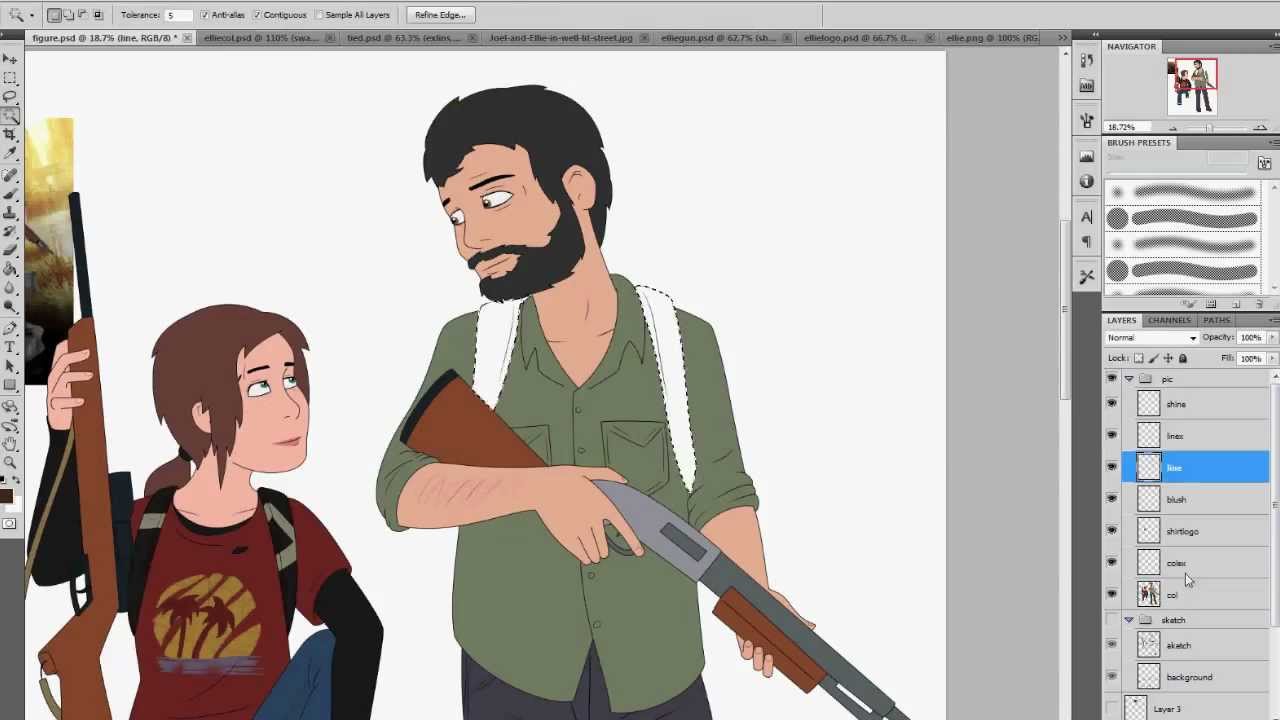This screenshot has width=1280, height=720.
Task: Select the Rectangle shape tool
Action: coord(10,385)
